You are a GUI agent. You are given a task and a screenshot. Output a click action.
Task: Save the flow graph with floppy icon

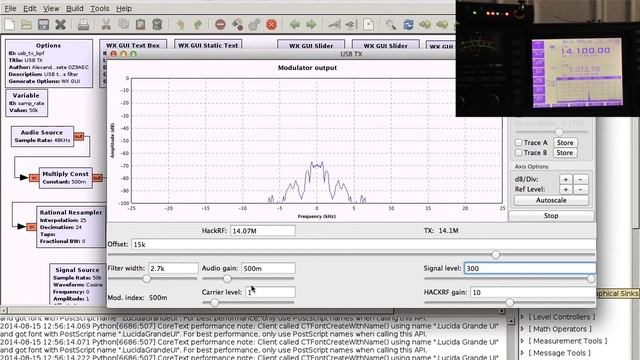coord(43,24)
